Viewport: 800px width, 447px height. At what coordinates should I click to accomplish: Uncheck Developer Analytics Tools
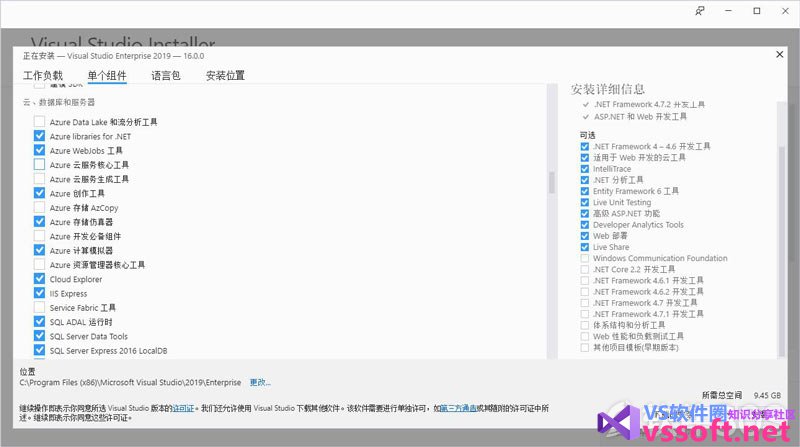[585, 225]
